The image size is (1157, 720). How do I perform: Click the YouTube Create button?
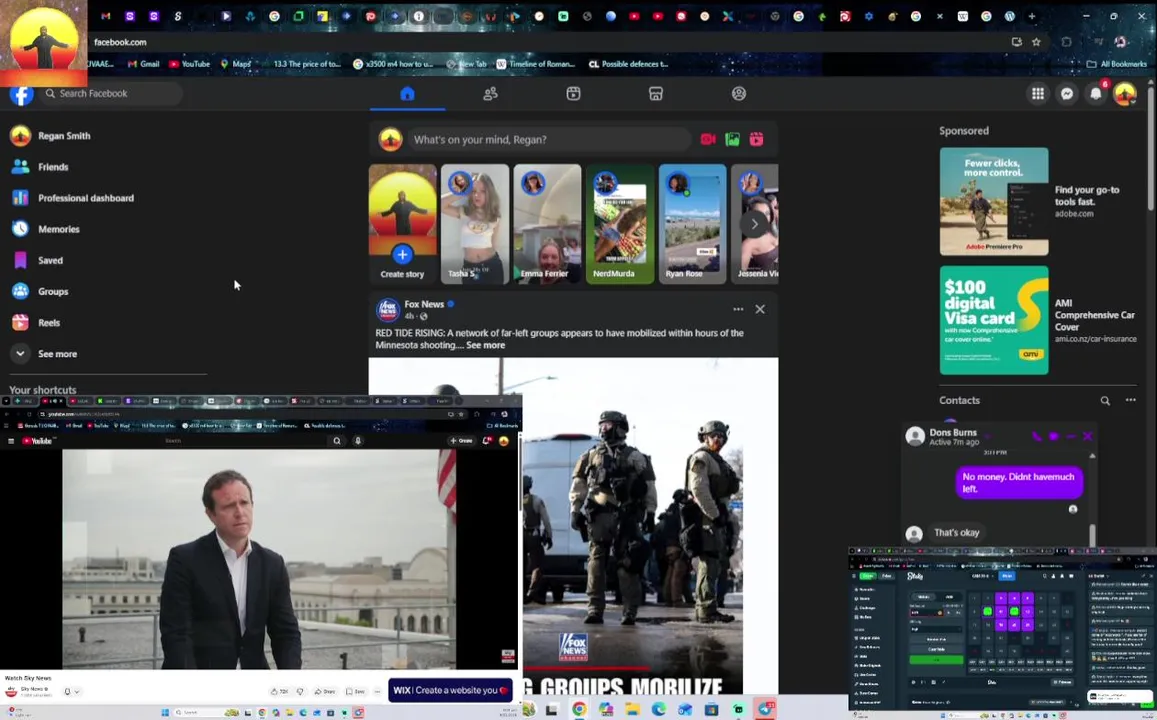(461, 440)
